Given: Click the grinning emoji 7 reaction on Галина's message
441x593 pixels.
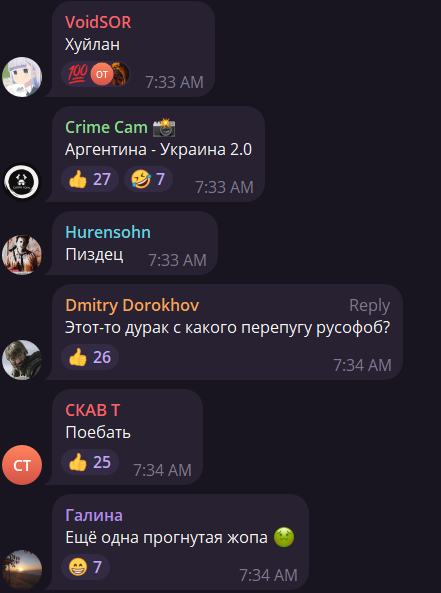Looking at the screenshot, I should click(x=85, y=567).
